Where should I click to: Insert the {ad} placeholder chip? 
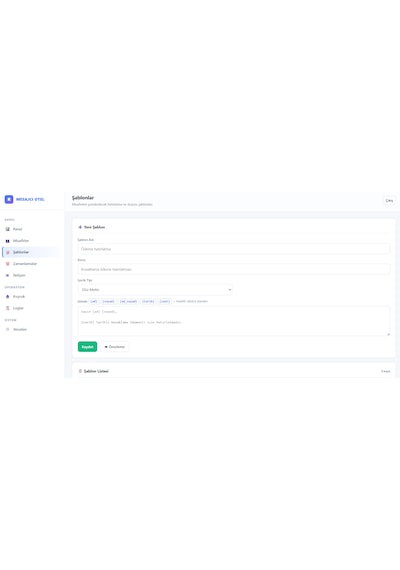point(94,301)
